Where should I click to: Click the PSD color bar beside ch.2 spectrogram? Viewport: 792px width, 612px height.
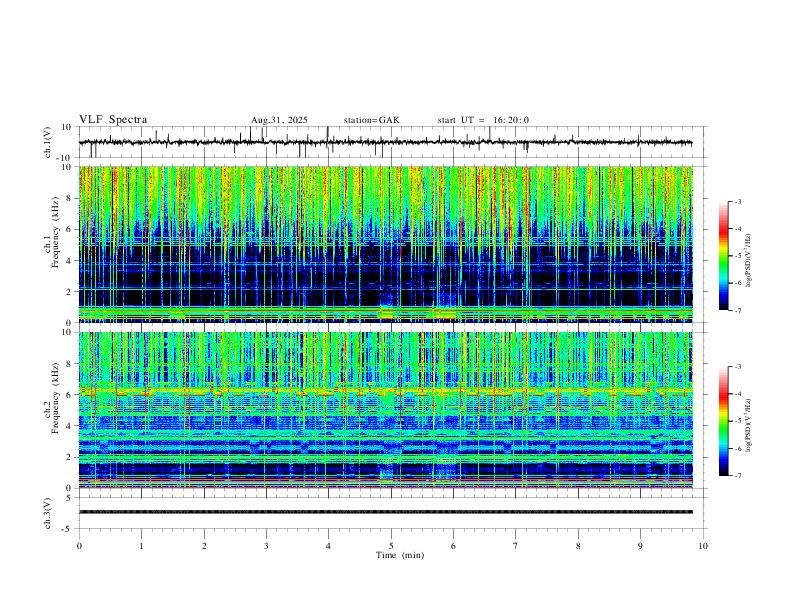(x=723, y=421)
